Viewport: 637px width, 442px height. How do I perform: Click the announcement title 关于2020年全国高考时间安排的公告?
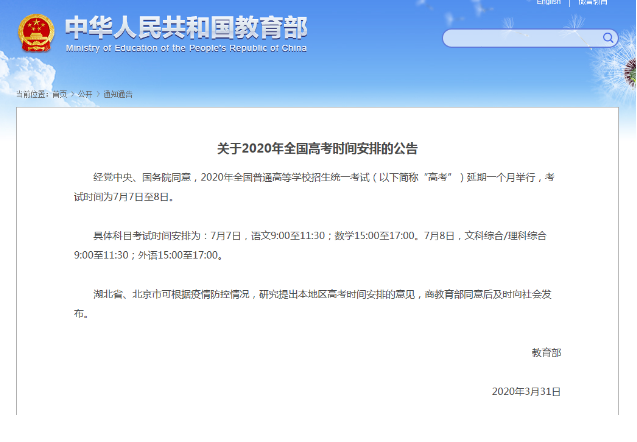pyautogui.click(x=317, y=149)
